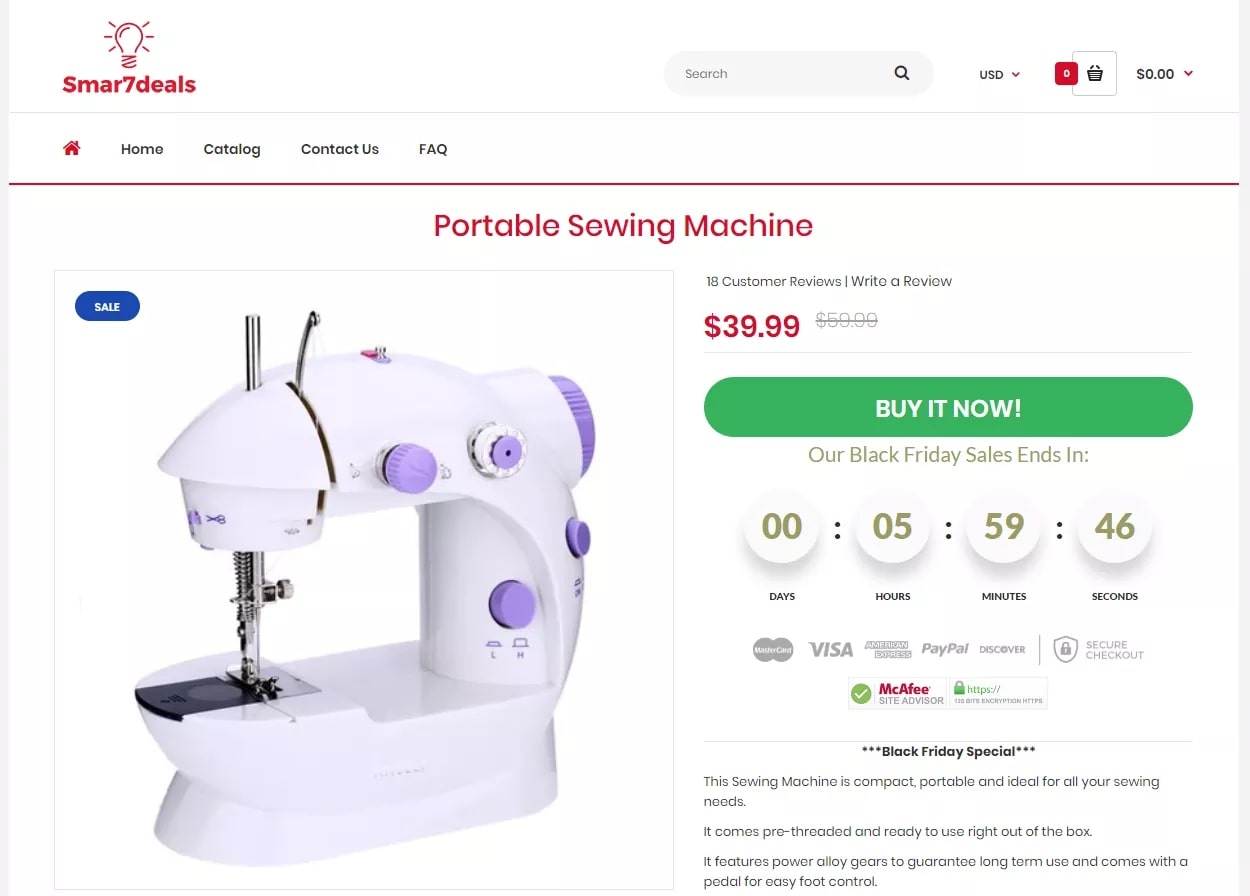Image resolution: width=1250 pixels, height=896 pixels.
Task: Click the red cart count badge
Action: [x=1066, y=73]
